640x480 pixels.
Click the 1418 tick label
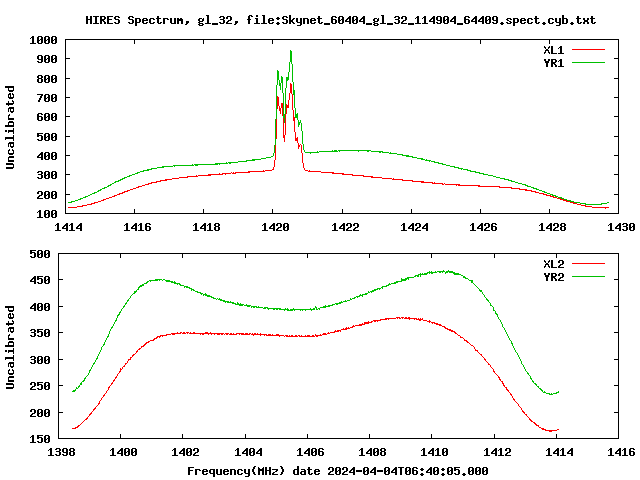206,227
